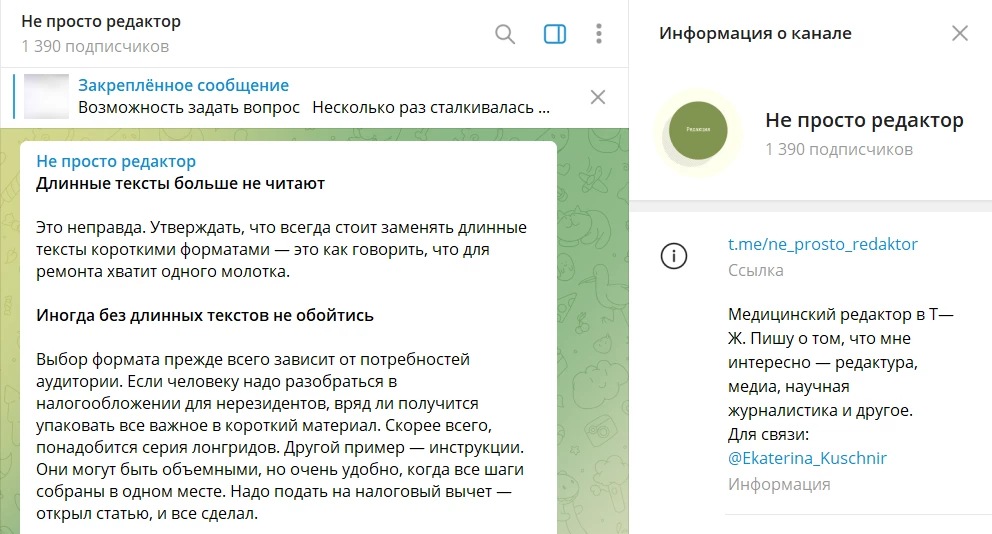992x534 pixels.
Task: Open the pinned message thumbnail
Action: coord(46,97)
